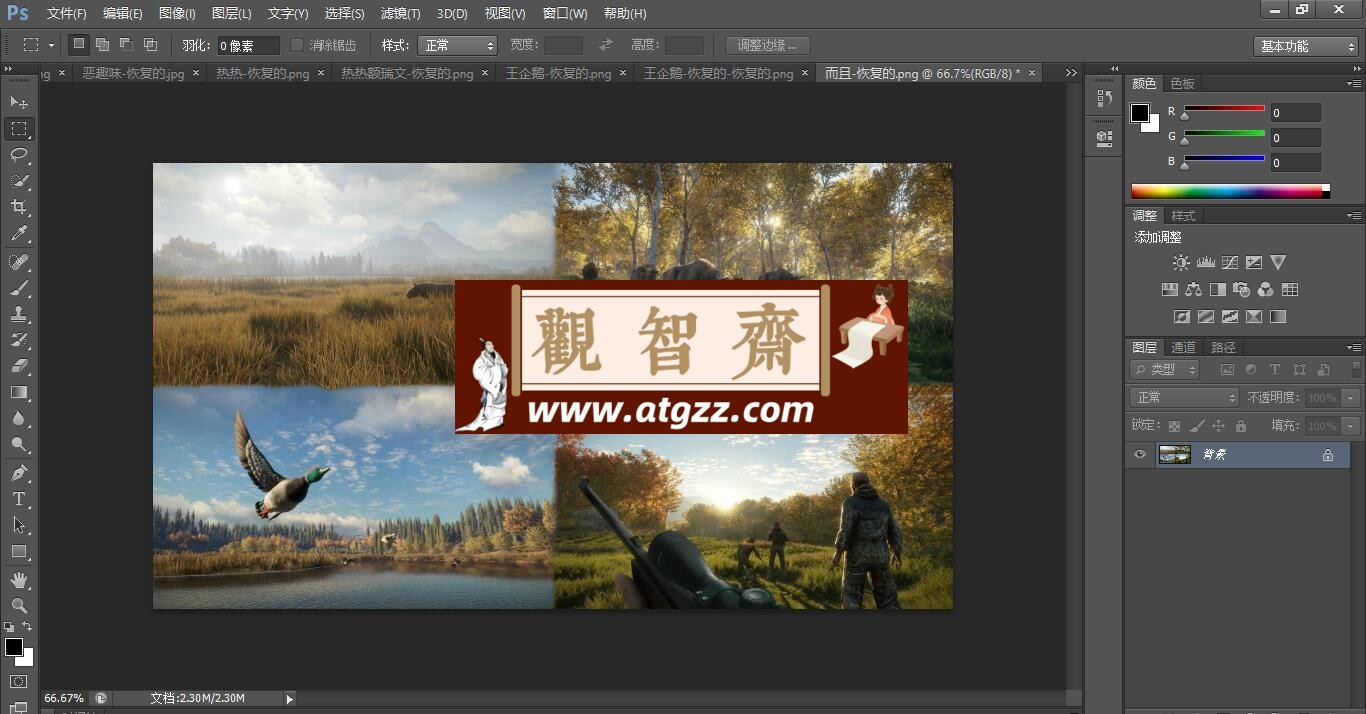This screenshot has height=714, width=1366.
Task: Open the 正常 blend mode dropdown in Layers
Action: pos(1184,397)
